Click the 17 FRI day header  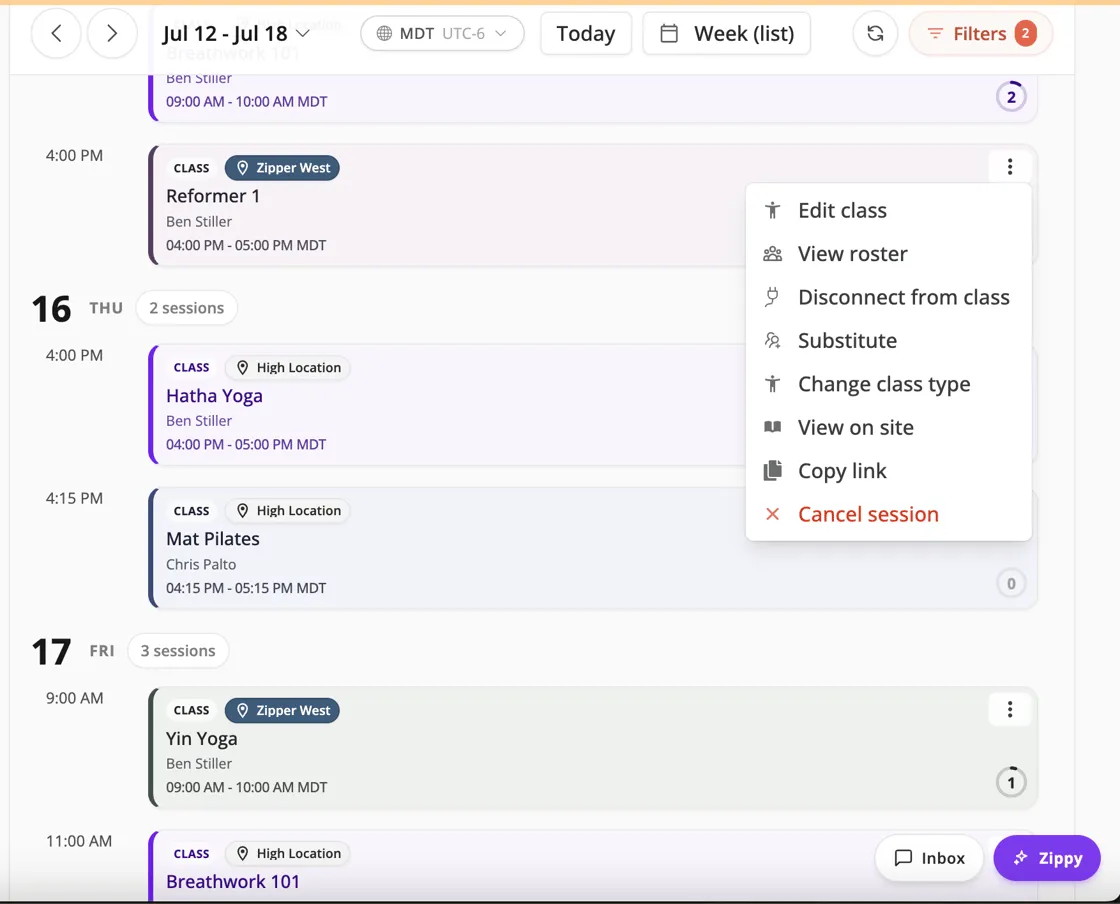pyautogui.click(x=73, y=651)
